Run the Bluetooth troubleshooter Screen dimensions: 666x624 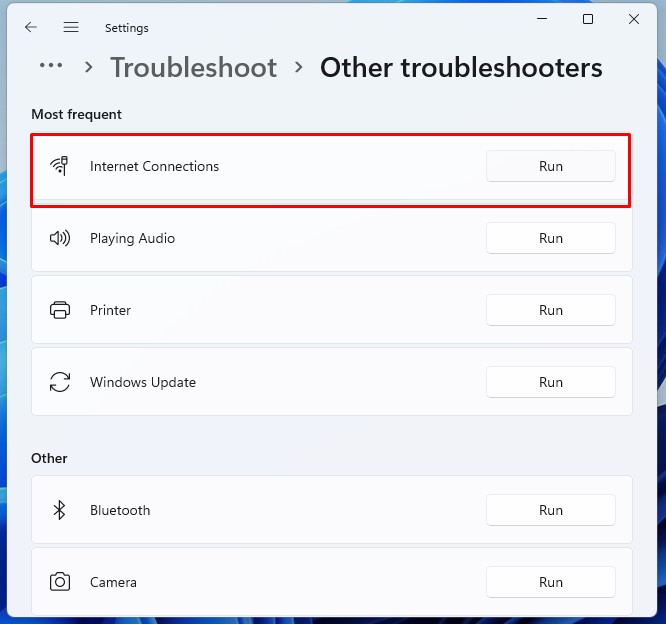tap(550, 510)
